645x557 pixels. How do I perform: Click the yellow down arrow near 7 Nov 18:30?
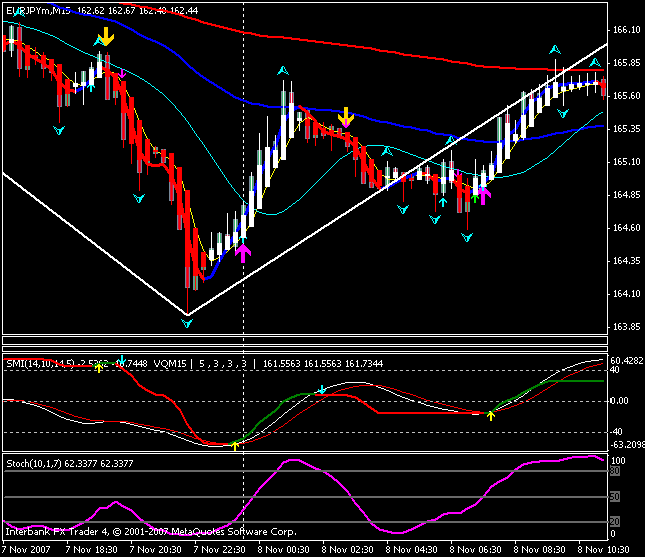tap(106, 36)
